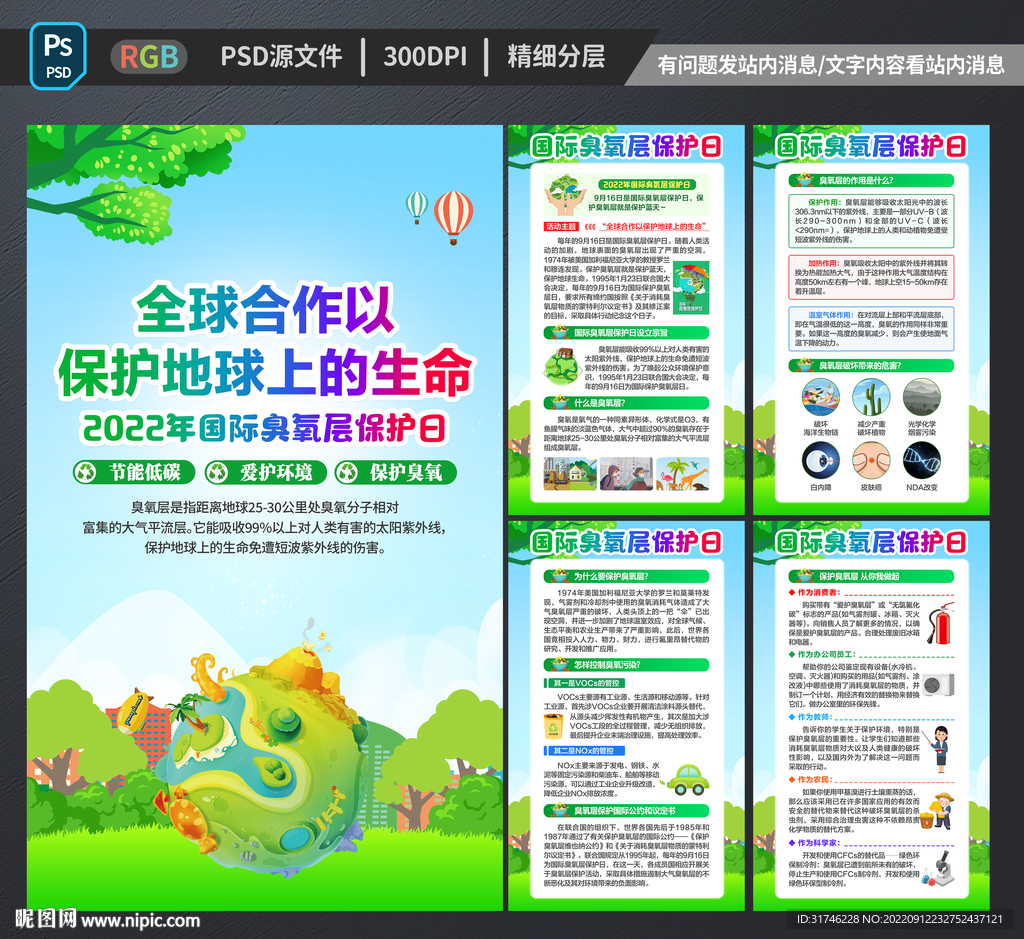Click the recycle icon in 节能低碳 badge
The width and height of the screenshot is (1024, 939).
point(86,472)
